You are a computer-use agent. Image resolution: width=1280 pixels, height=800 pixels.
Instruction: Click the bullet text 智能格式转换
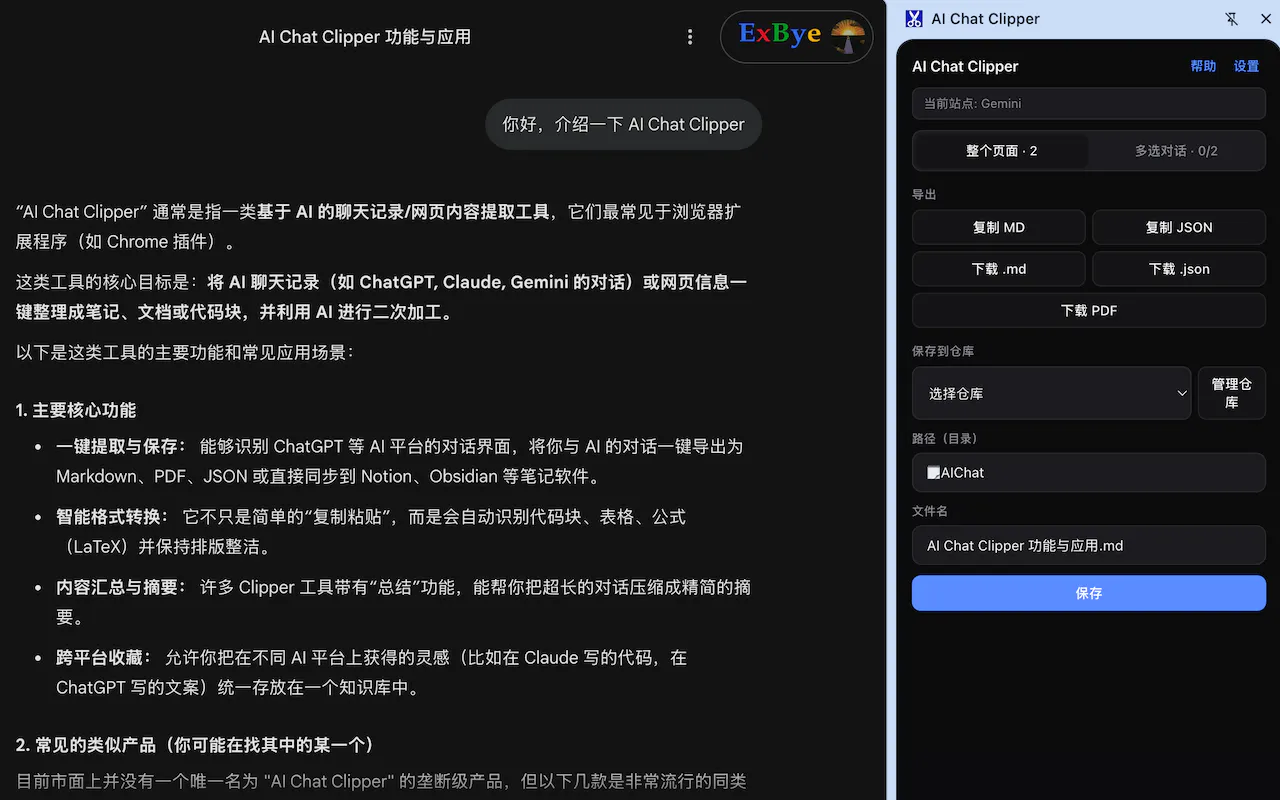pos(112,517)
